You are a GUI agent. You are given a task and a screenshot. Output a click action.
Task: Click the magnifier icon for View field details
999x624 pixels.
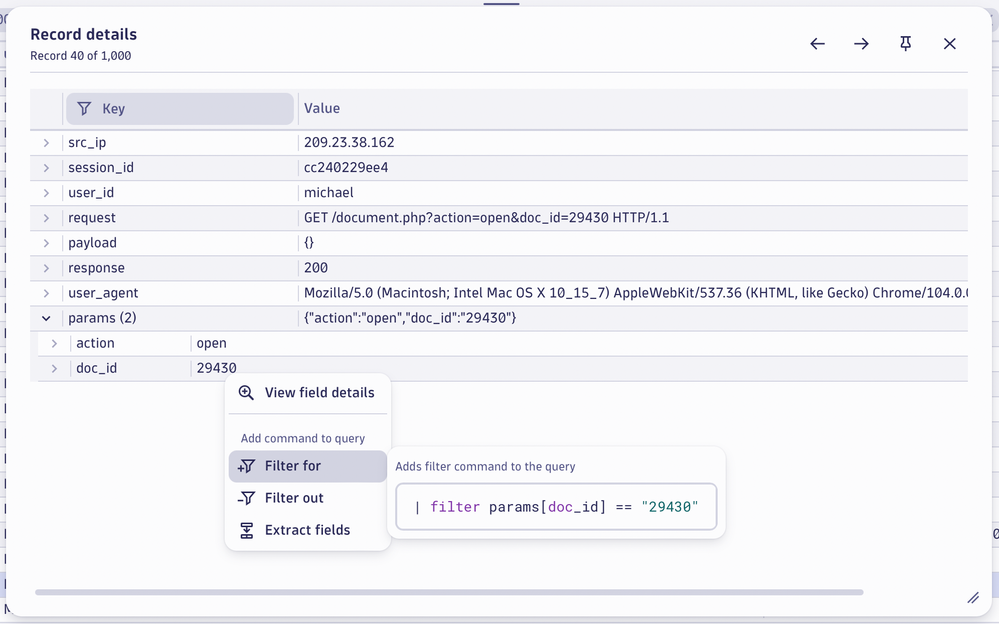246,393
